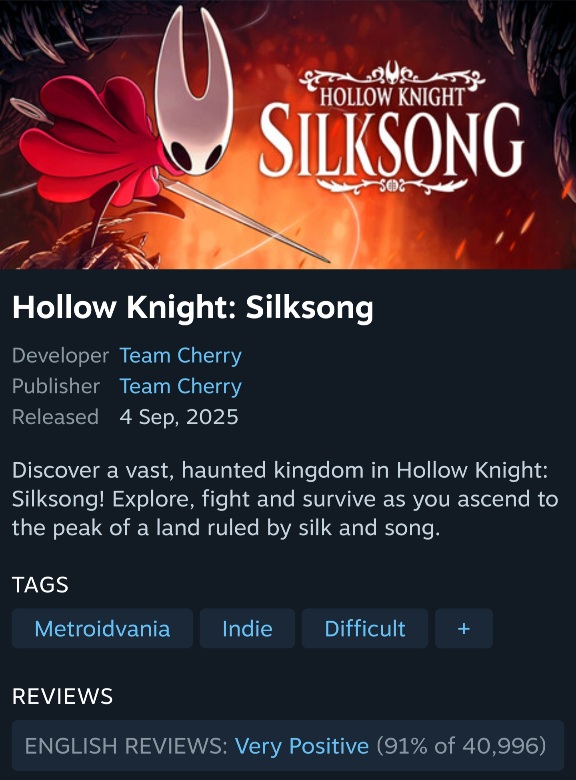This screenshot has height=780, width=576.
Task: Open the Very Positive reviews link
Action: pyautogui.click(x=301, y=746)
